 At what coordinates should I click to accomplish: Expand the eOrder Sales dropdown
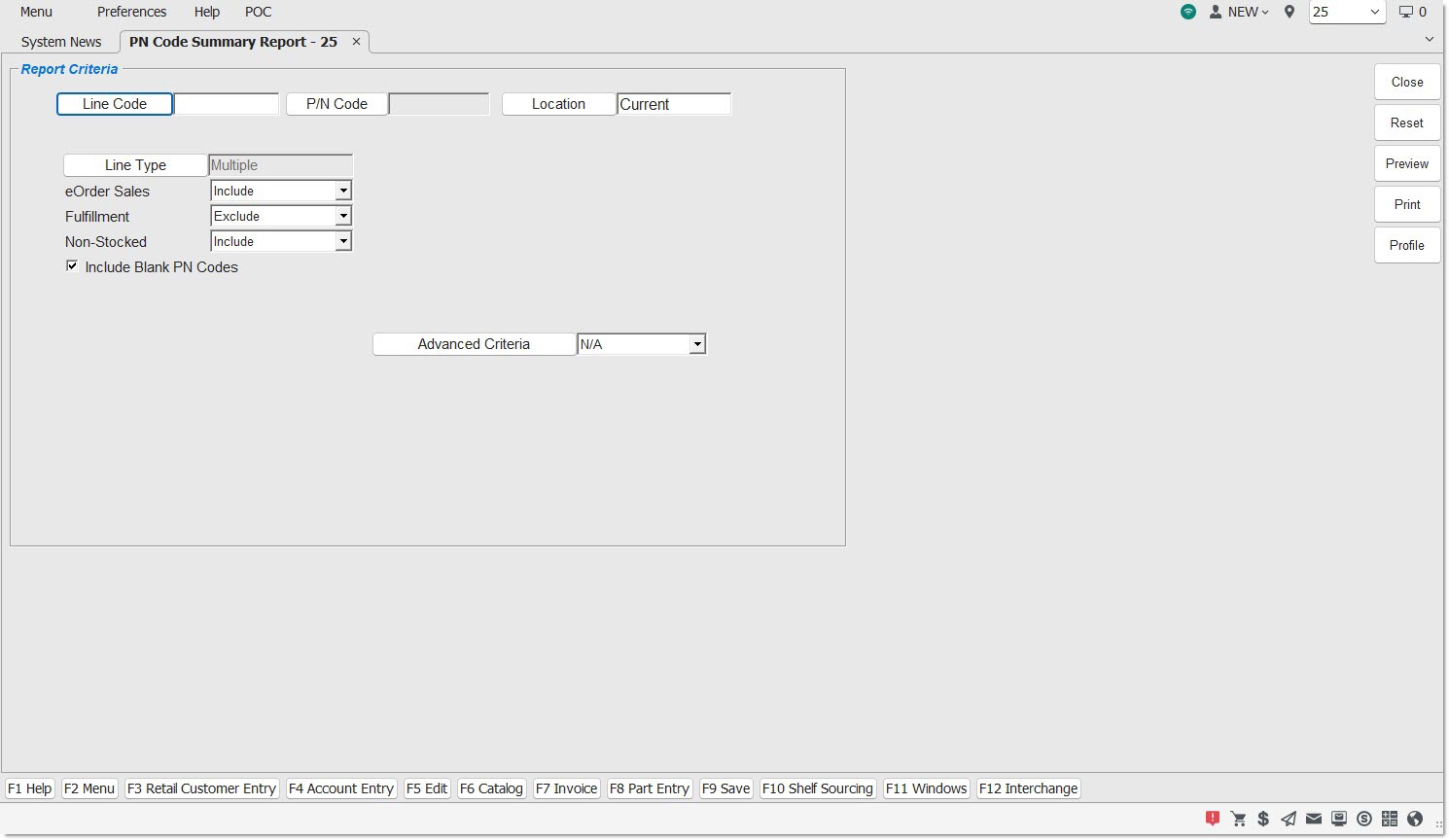point(342,192)
